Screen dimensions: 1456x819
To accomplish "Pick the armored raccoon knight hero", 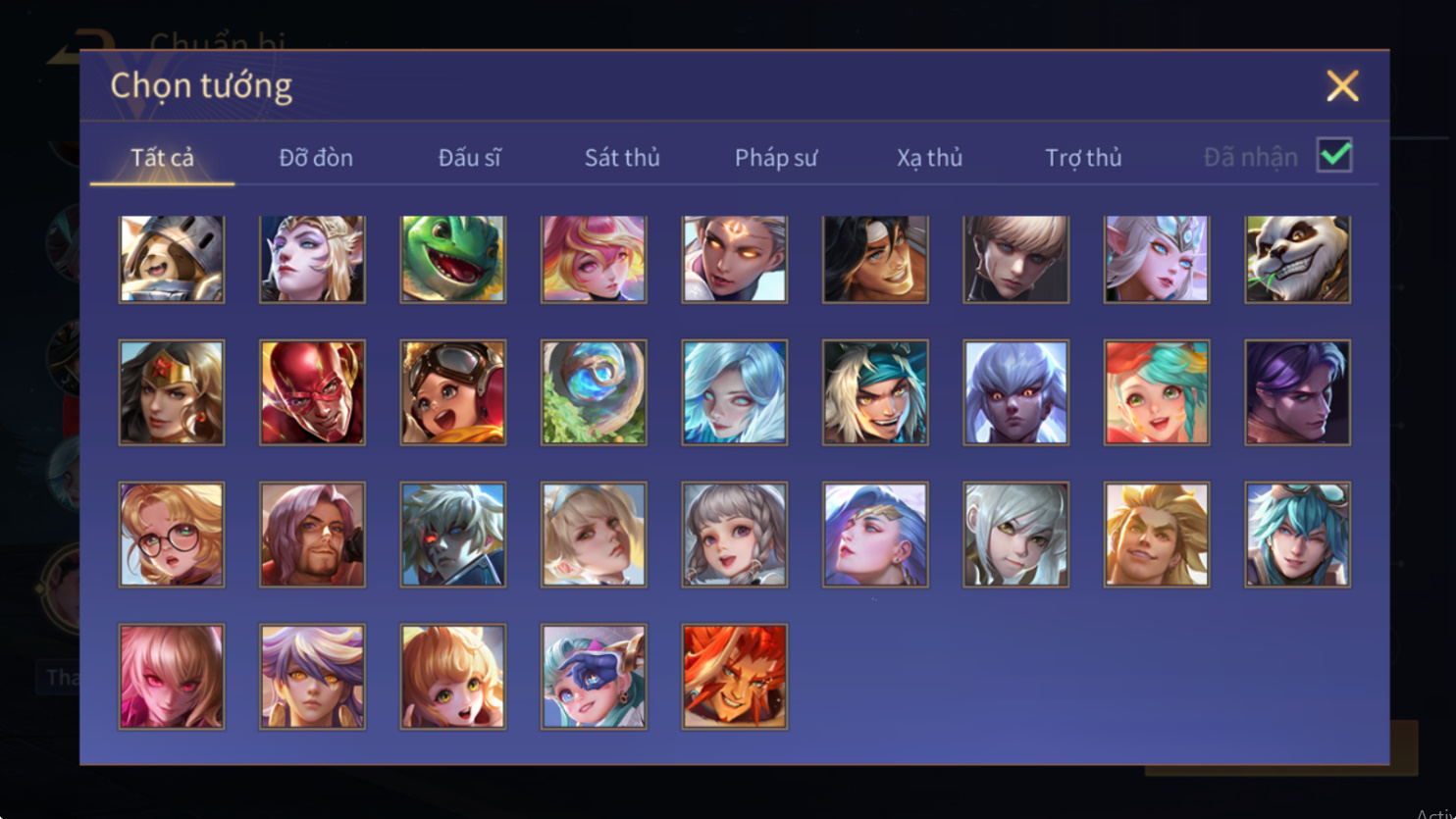I will (x=172, y=259).
